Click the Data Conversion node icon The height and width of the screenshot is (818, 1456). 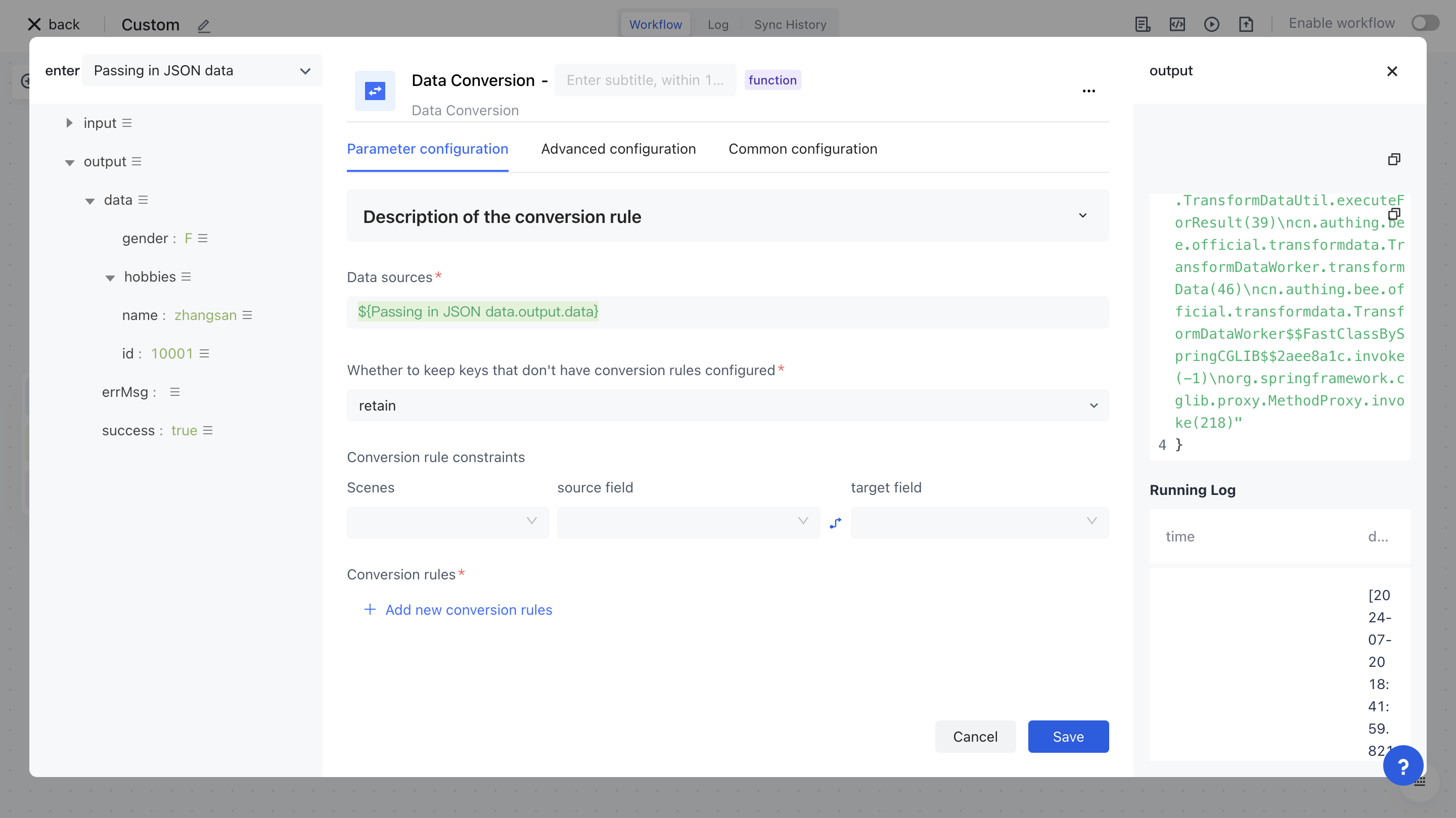[375, 90]
